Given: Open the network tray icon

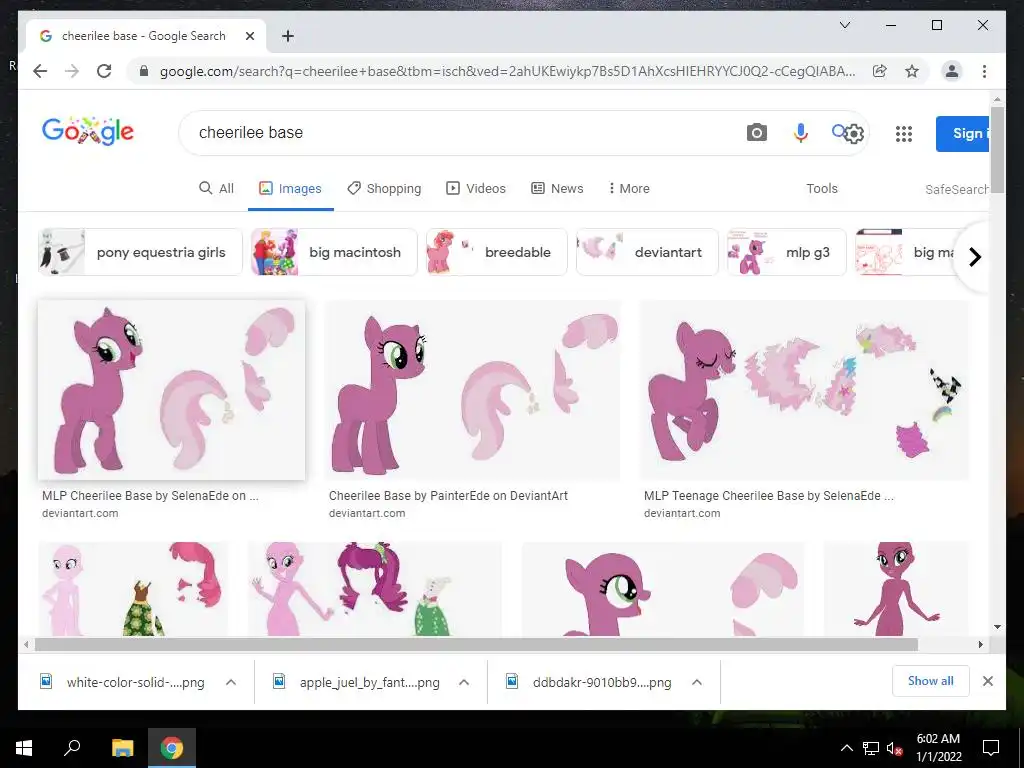Looking at the screenshot, I should tap(871, 748).
